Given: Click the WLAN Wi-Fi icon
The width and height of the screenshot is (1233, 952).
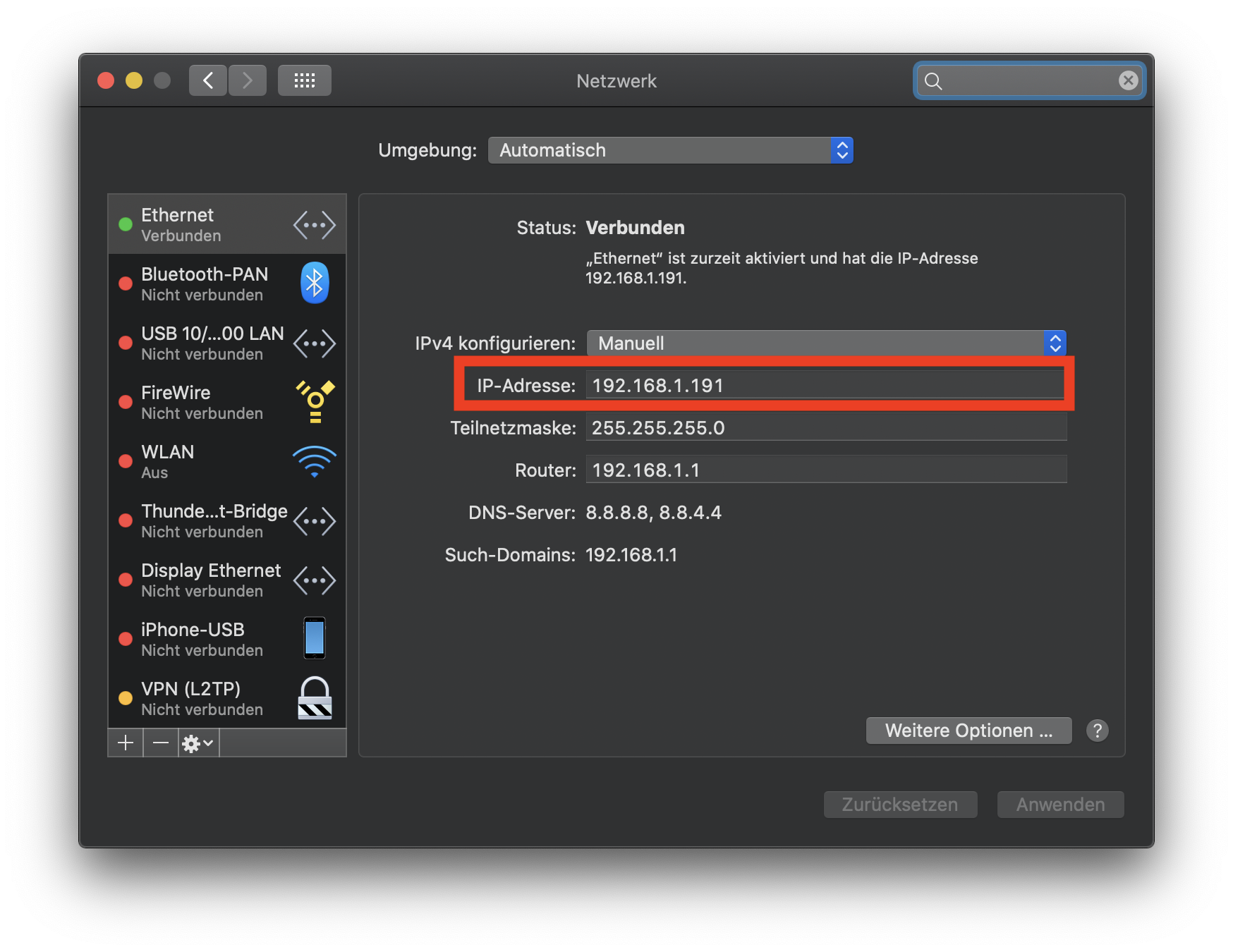Looking at the screenshot, I should [x=315, y=461].
